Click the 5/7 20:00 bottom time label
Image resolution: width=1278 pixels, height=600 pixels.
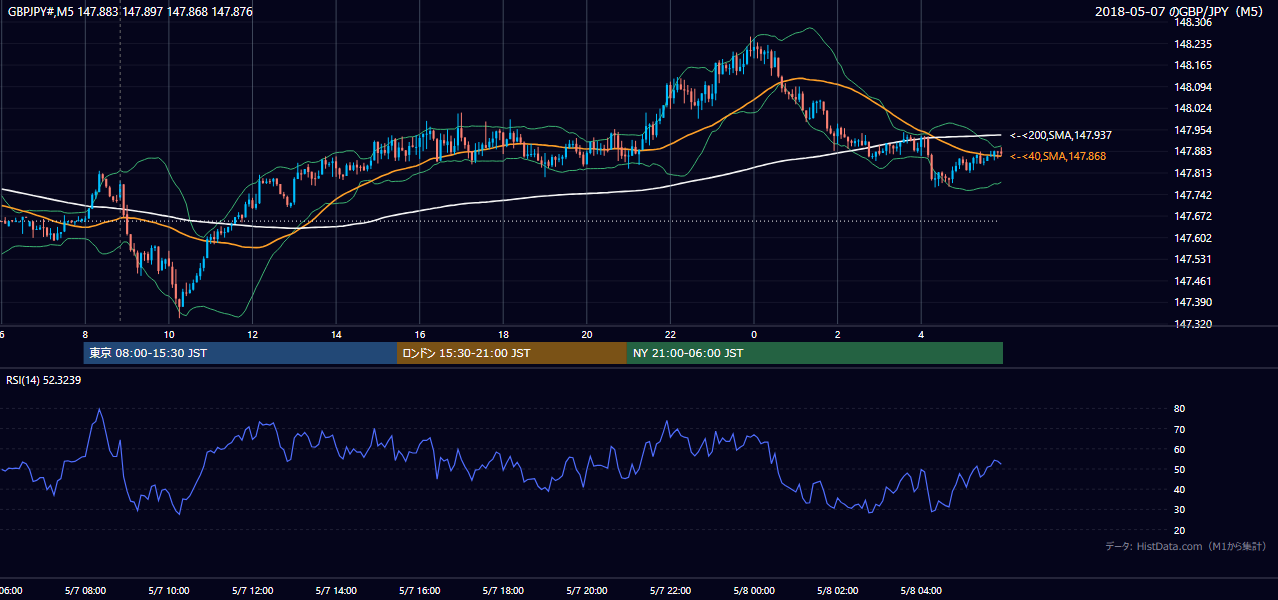(x=587, y=591)
